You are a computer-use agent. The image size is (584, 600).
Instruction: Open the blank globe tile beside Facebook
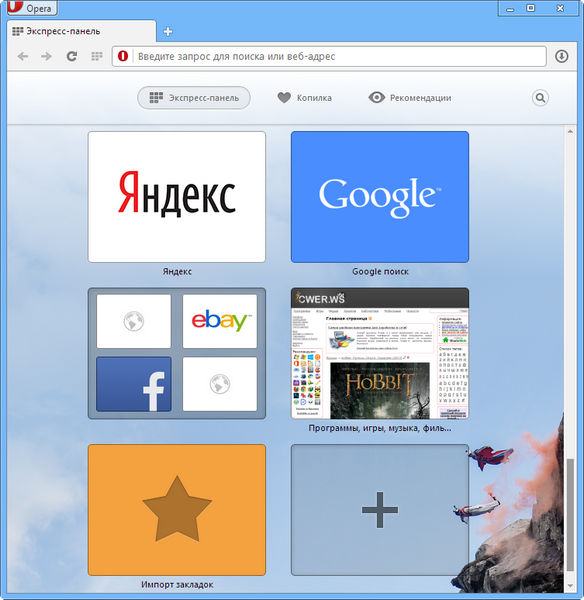point(220,384)
